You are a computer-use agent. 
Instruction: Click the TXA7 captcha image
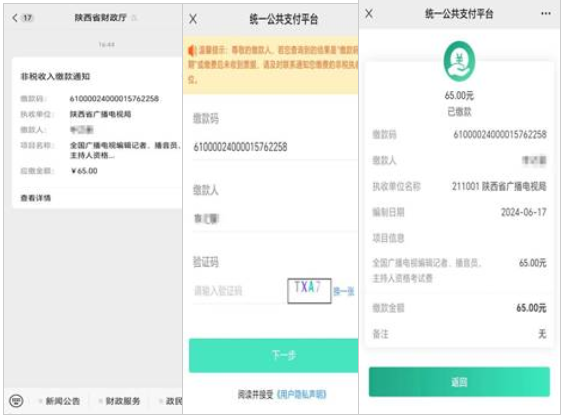[309, 290]
